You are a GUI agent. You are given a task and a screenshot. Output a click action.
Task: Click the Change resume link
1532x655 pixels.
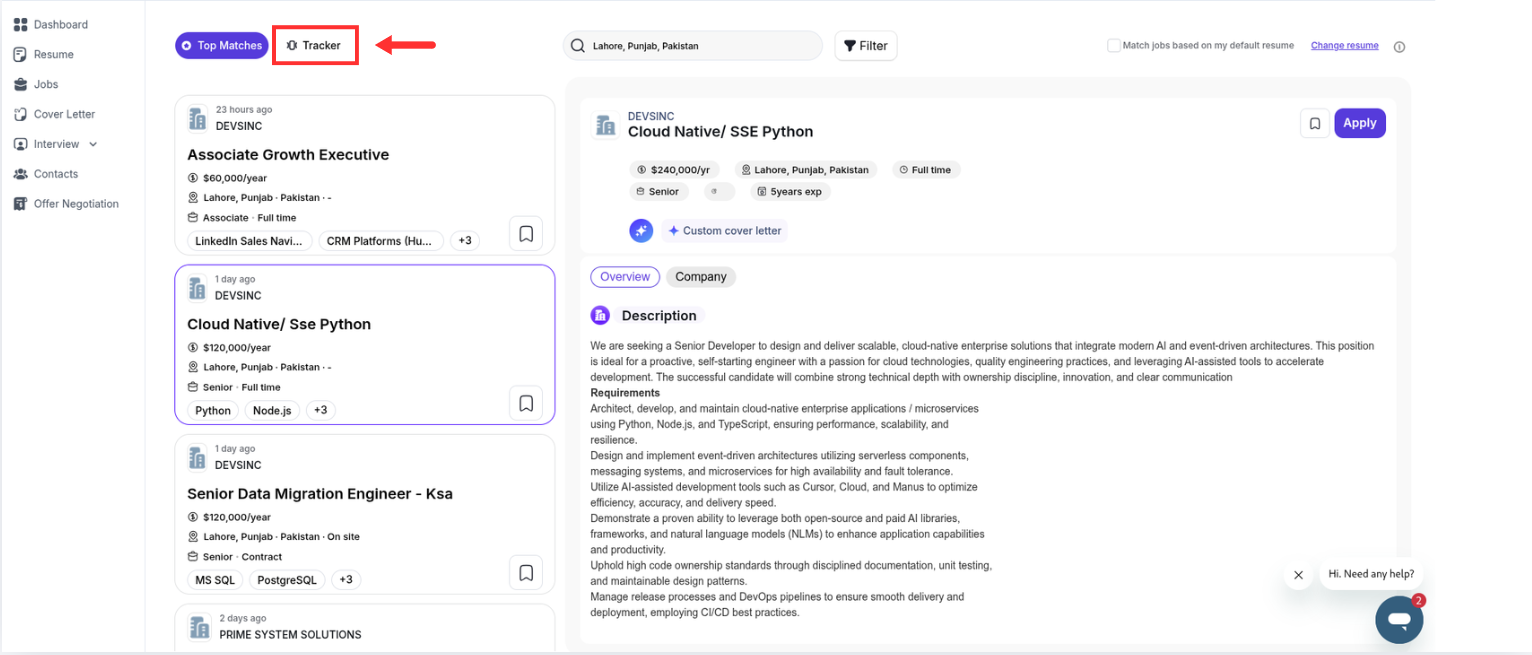click(x=1344, y=45)
